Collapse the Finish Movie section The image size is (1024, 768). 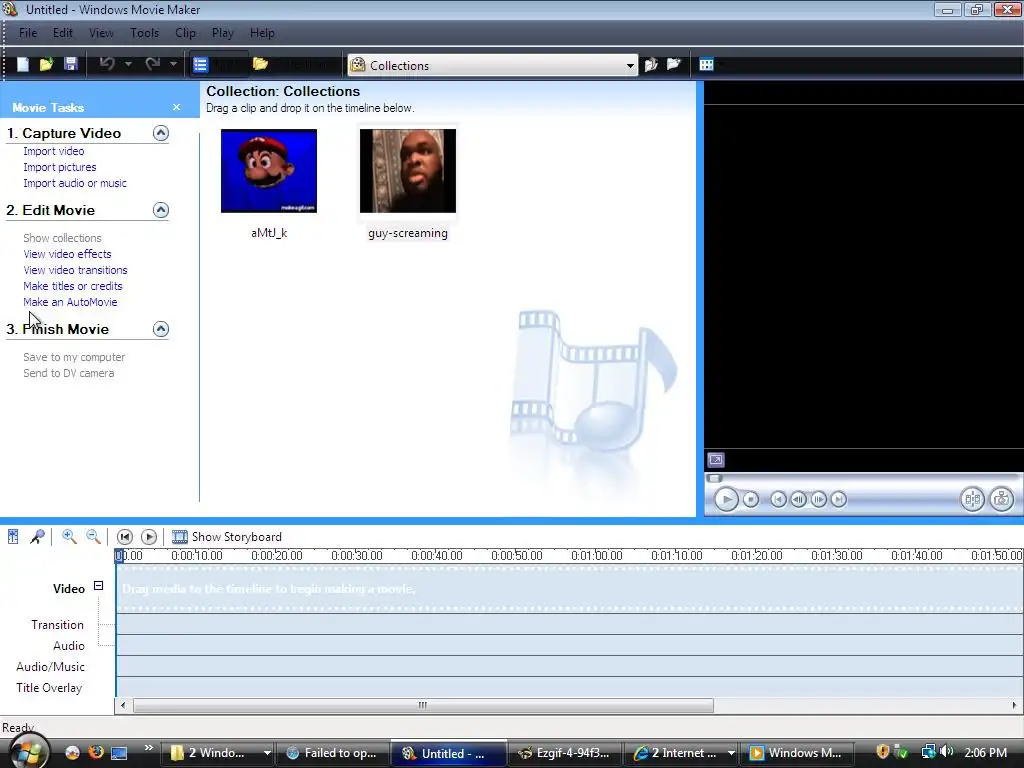pos(161,329)
